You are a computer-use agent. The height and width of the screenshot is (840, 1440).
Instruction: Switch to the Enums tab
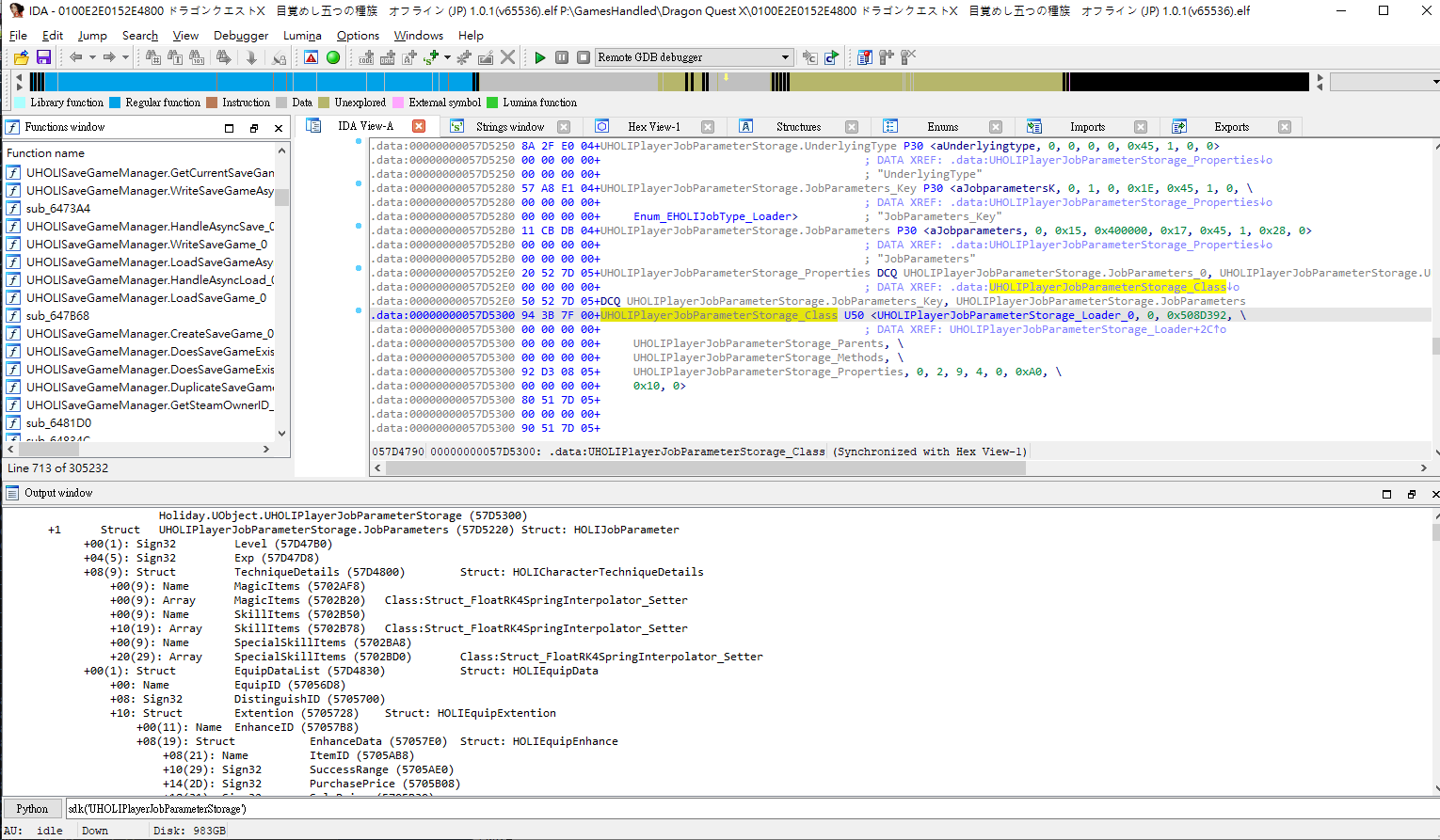click(942, 127)
